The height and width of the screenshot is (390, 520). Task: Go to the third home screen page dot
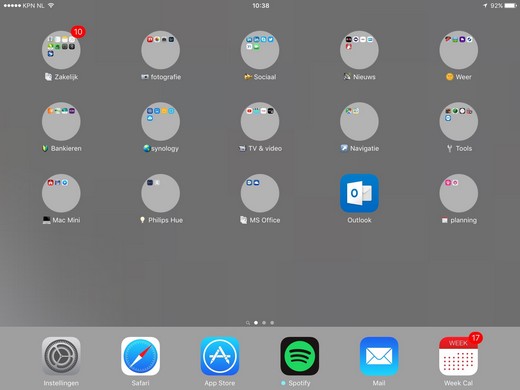272,323
